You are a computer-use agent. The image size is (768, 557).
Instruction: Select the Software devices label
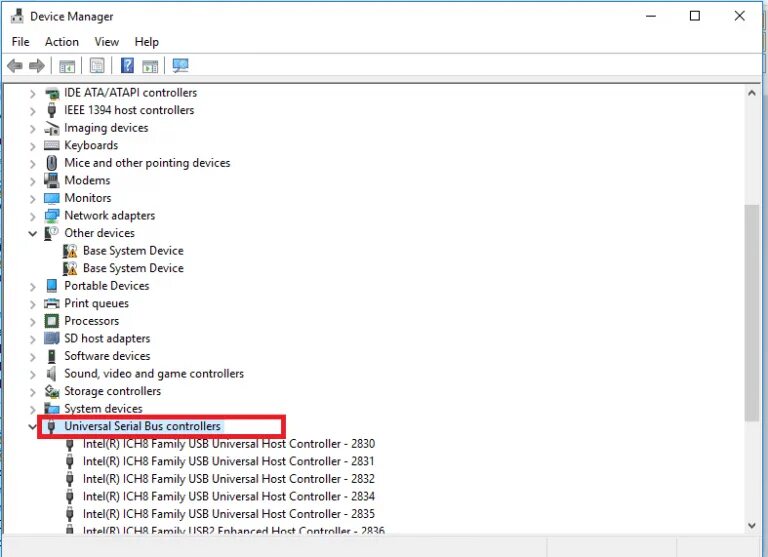pyautogui.click(x=107, y=356)
